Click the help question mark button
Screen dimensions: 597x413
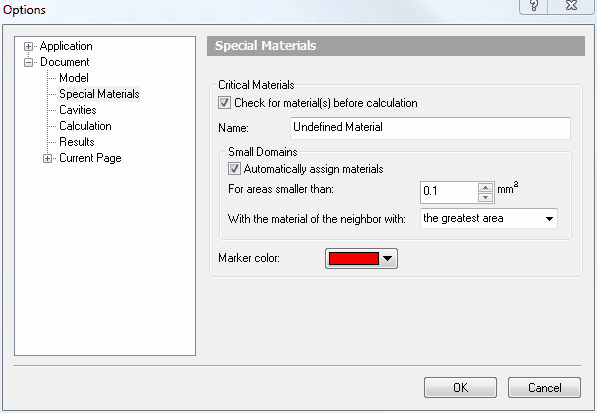point(533,6)
